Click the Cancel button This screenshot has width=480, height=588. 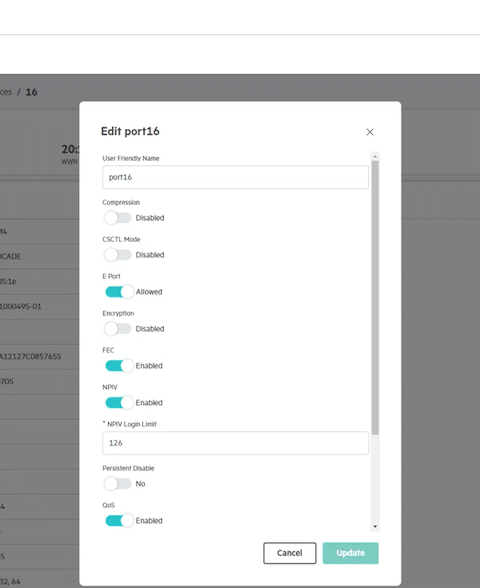(290, 553)
